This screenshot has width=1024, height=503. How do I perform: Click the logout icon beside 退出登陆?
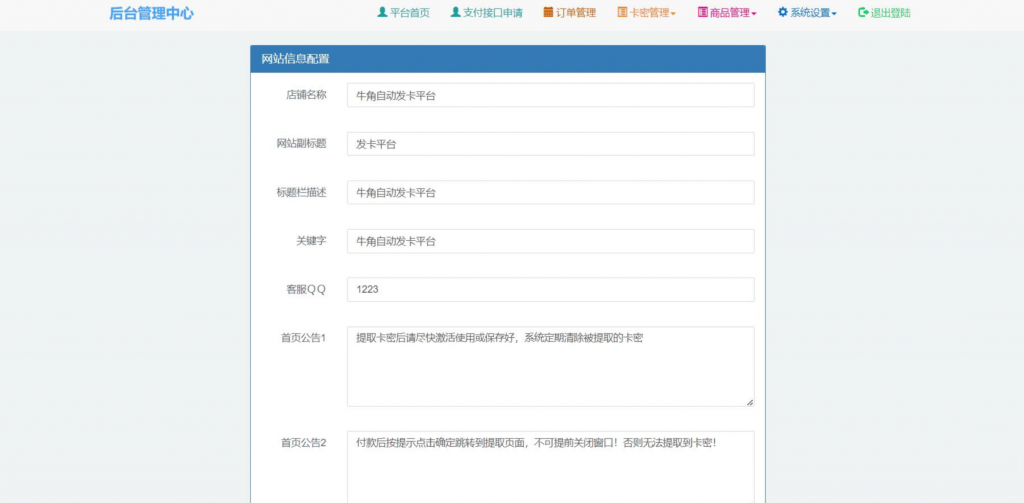click(x=863, y=12)
